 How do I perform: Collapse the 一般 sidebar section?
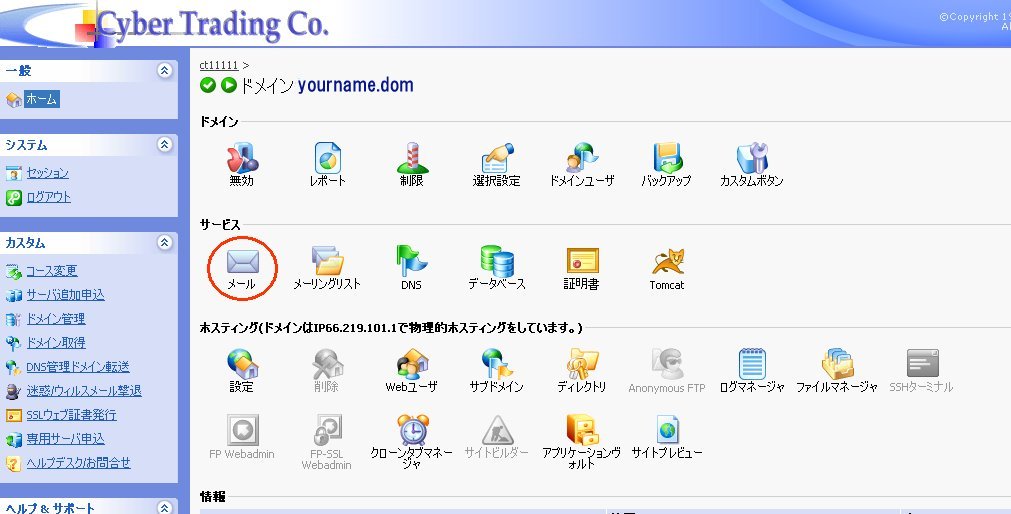tap(164, 71)
